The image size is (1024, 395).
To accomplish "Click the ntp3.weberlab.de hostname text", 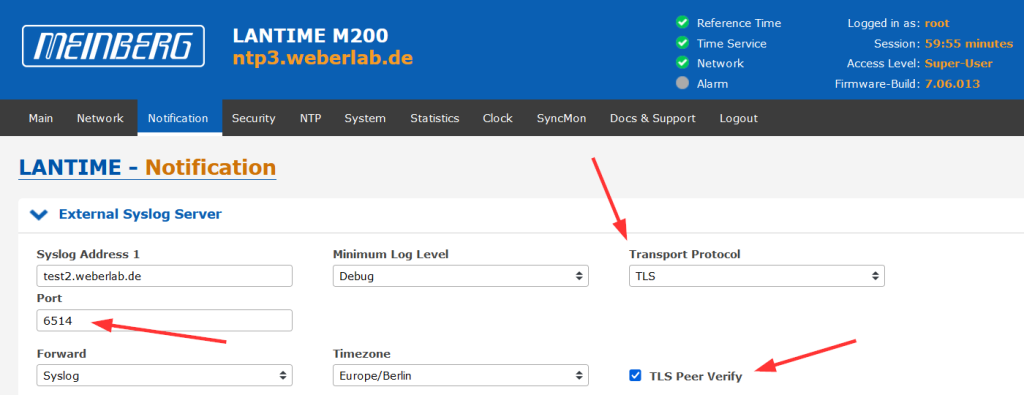I will tap(323, 57).
